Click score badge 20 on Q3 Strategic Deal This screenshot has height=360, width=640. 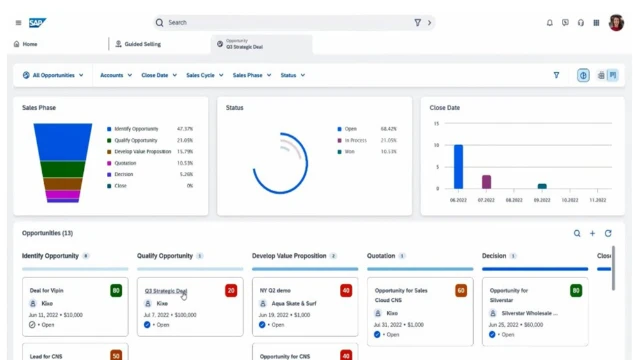click(231, 291)
